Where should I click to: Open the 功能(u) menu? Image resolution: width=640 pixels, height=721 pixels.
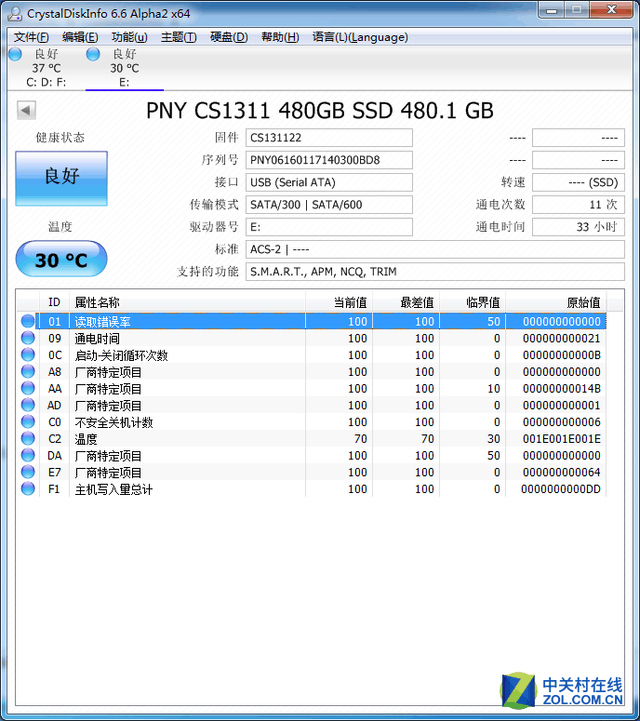130,37
